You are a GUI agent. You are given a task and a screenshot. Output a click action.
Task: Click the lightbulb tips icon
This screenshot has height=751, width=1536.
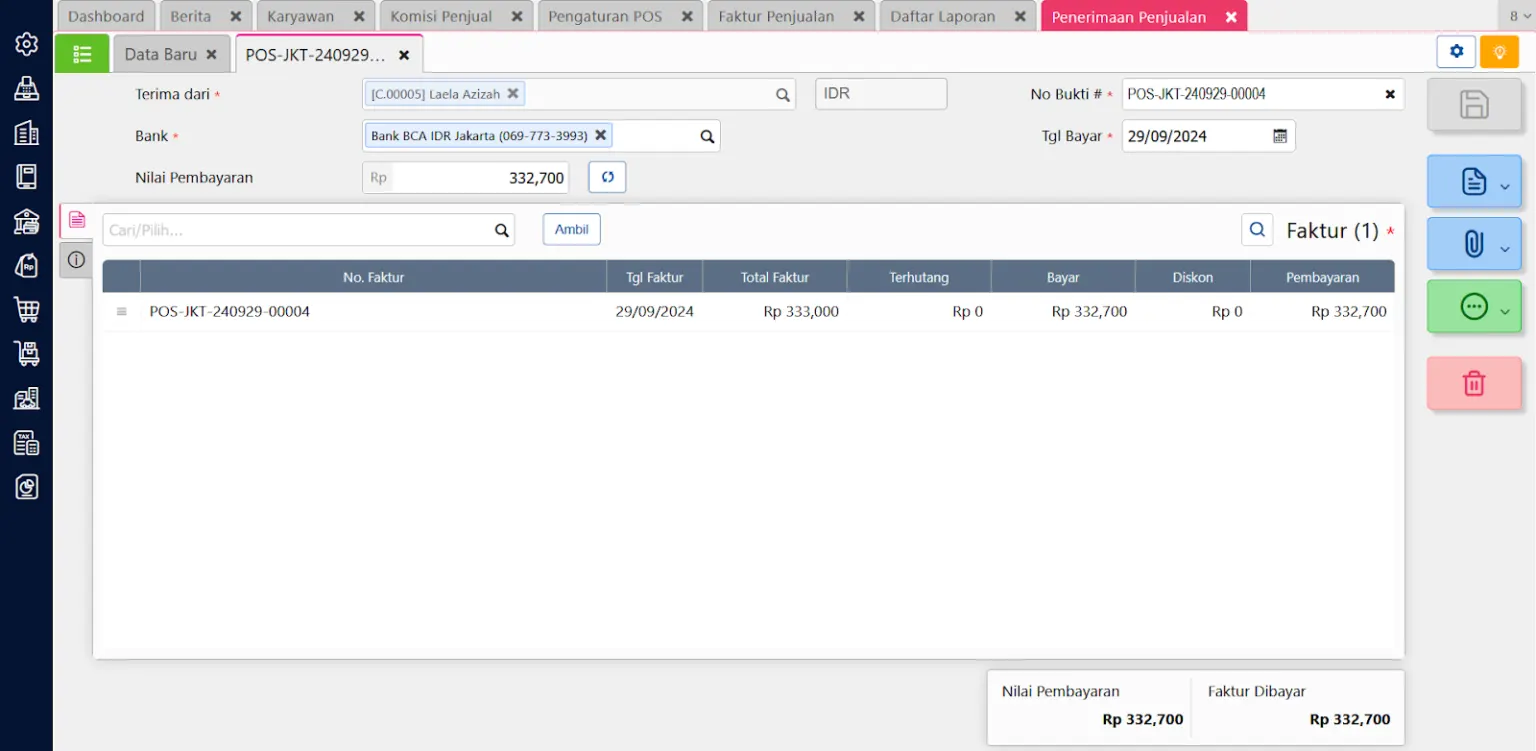pyautogui.click(x=1499, y=51)
